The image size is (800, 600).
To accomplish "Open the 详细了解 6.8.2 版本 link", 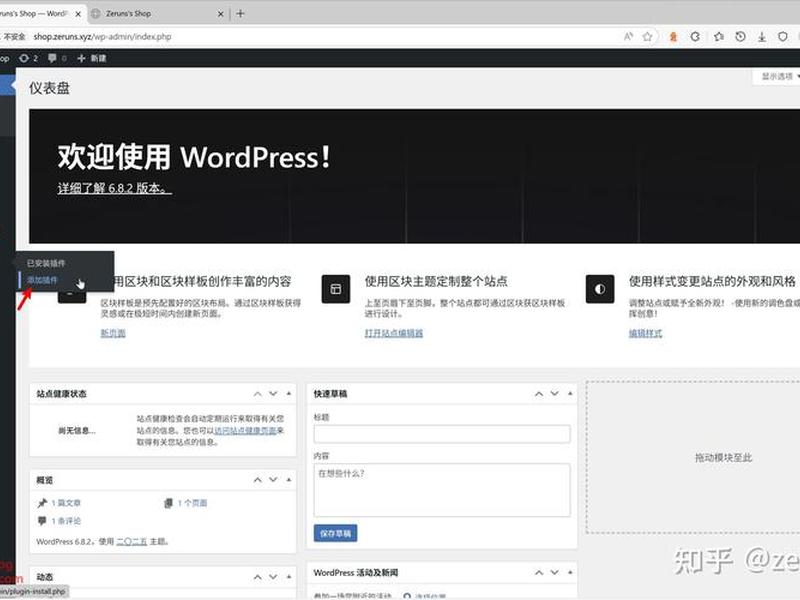I will (x=114, y=188).
